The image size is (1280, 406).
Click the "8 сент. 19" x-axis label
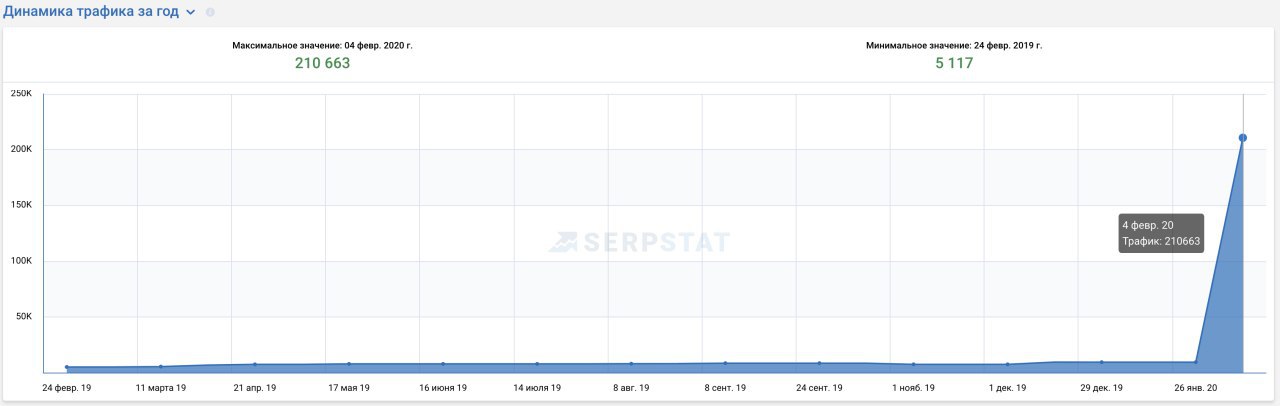[x=725, y=387]
